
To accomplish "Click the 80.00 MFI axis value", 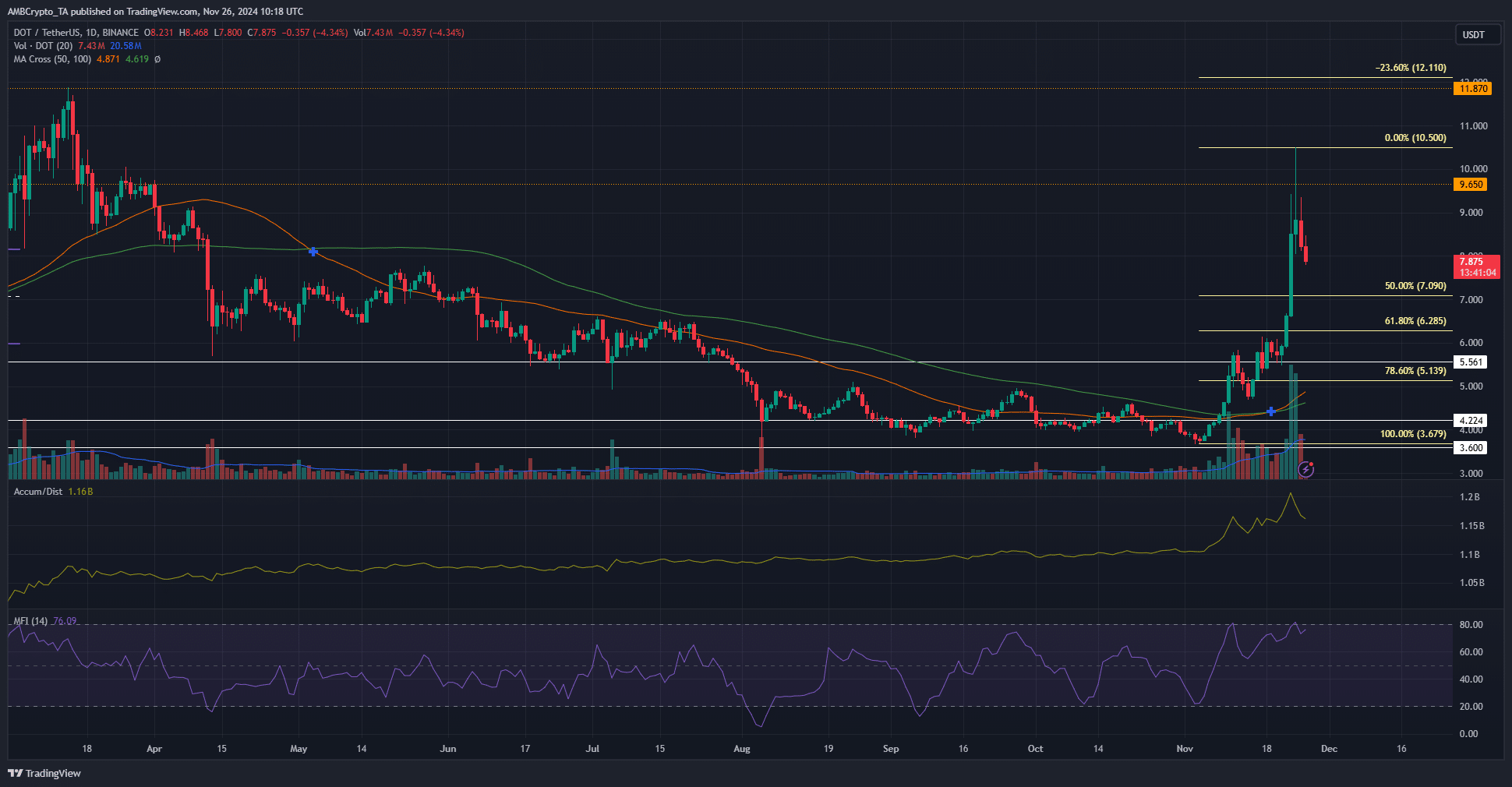I will pyautogui.click(x=1471, y=625).
